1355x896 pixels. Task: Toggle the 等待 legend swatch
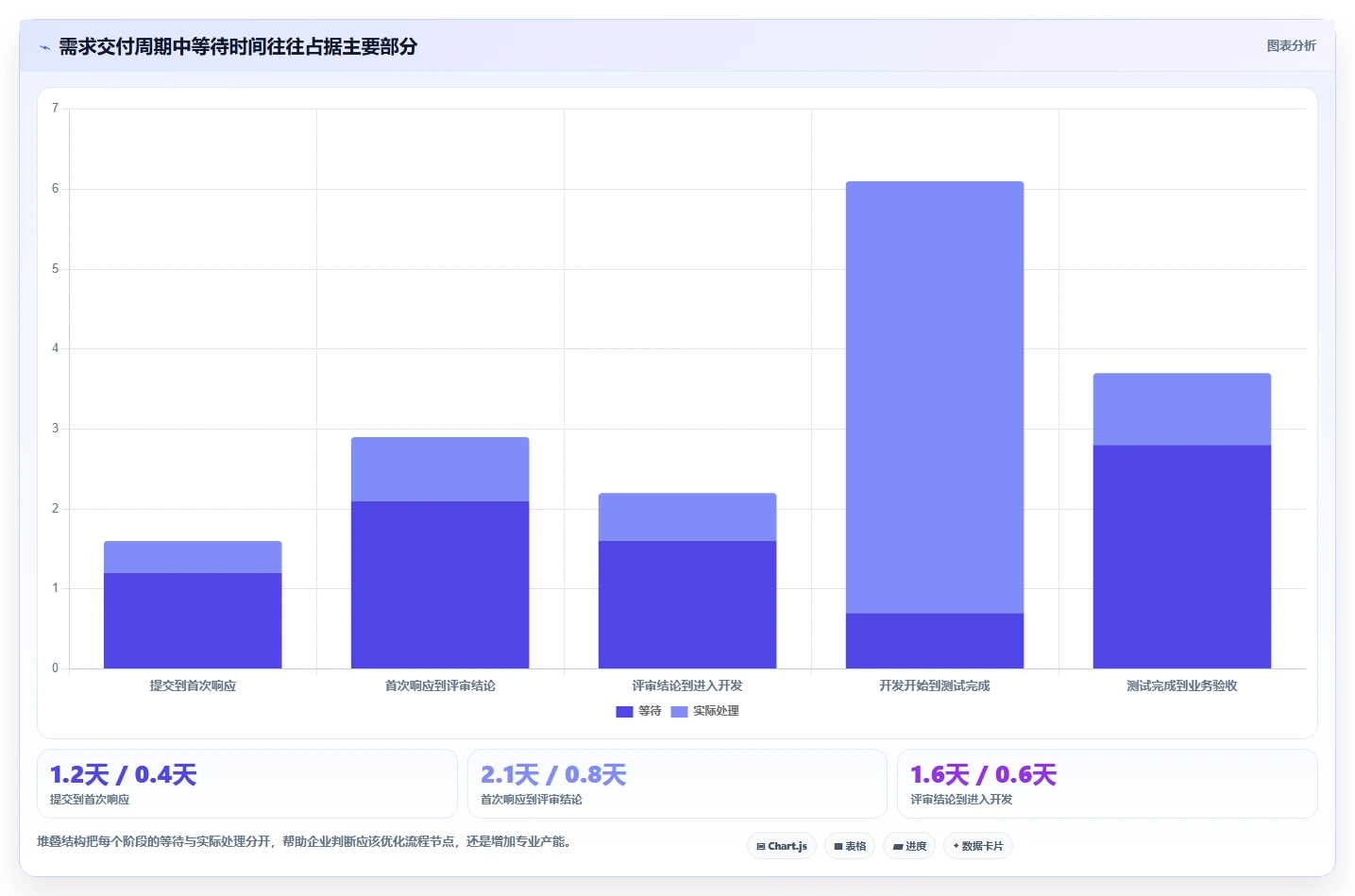pos(624,711)
